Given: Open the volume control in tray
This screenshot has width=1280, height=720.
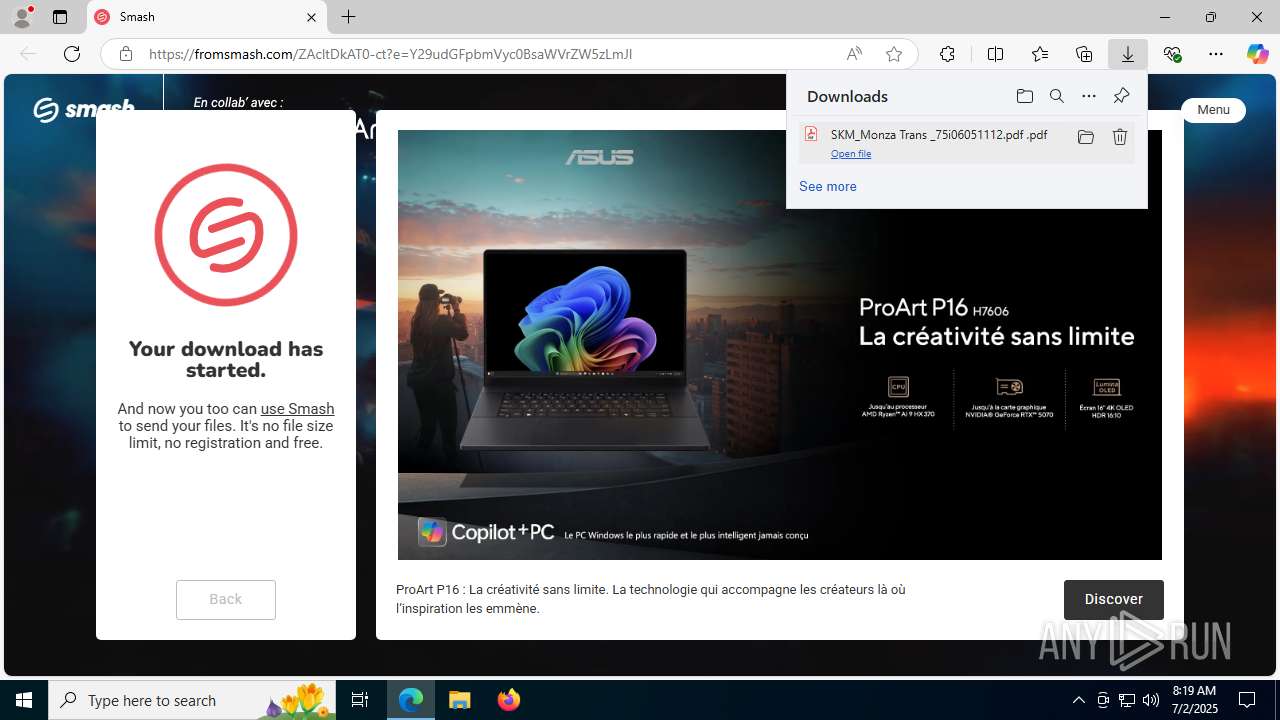Looking at the screenshot, I should [x=1151, y=700].
